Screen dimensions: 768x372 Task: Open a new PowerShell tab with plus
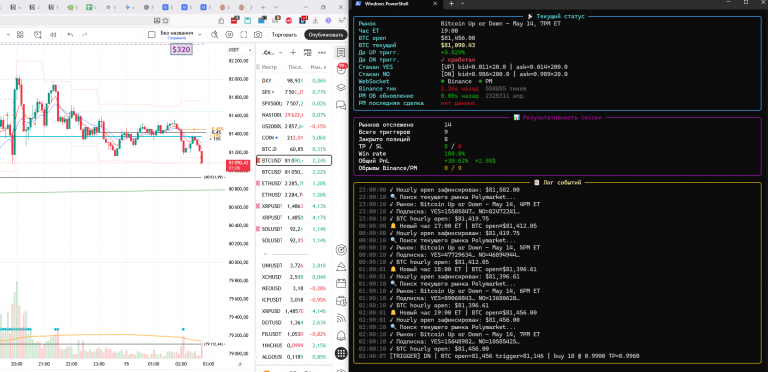tap(451, 3)
